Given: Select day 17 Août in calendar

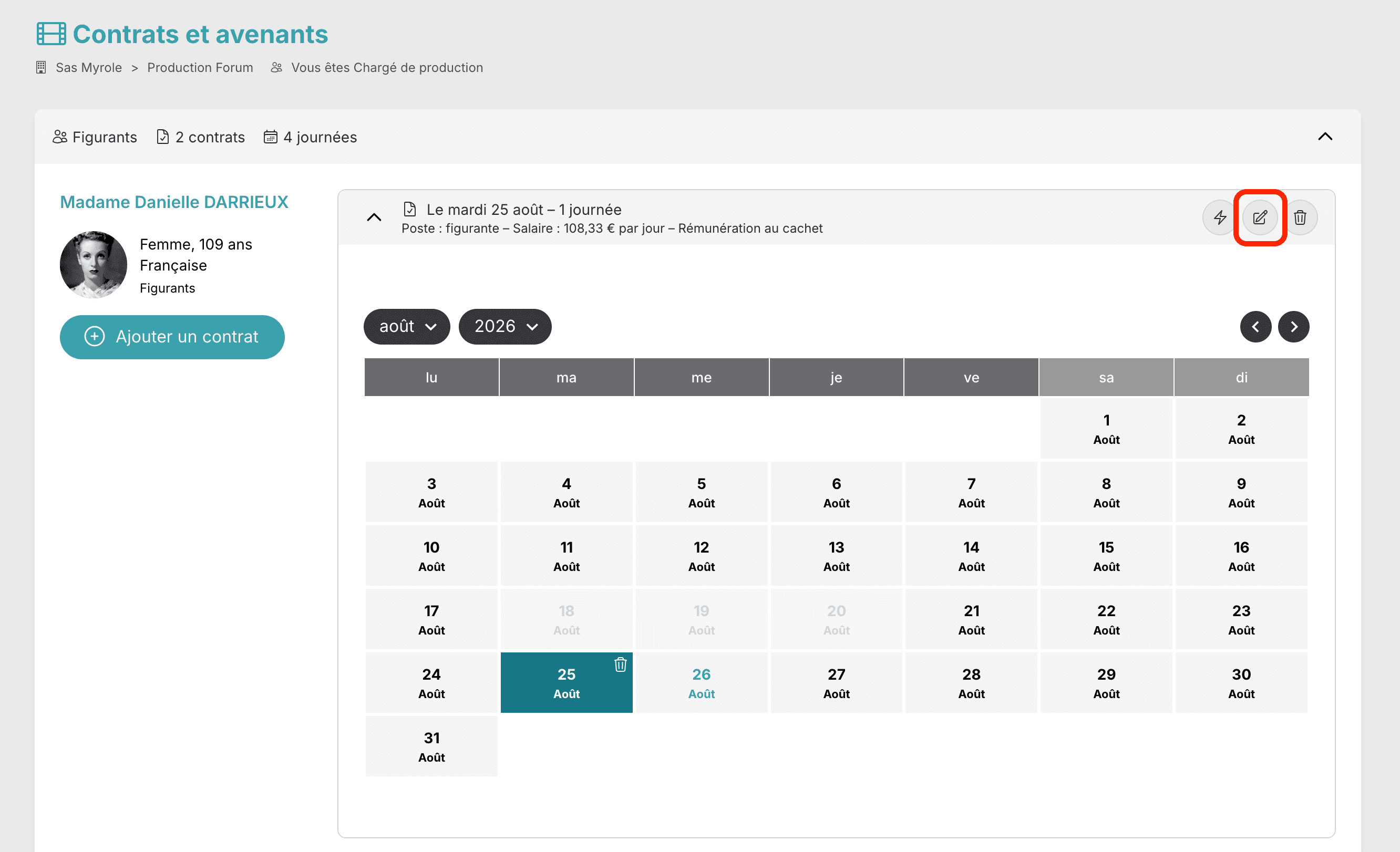Looking at the screenshot, I should [x=431, y=619].
